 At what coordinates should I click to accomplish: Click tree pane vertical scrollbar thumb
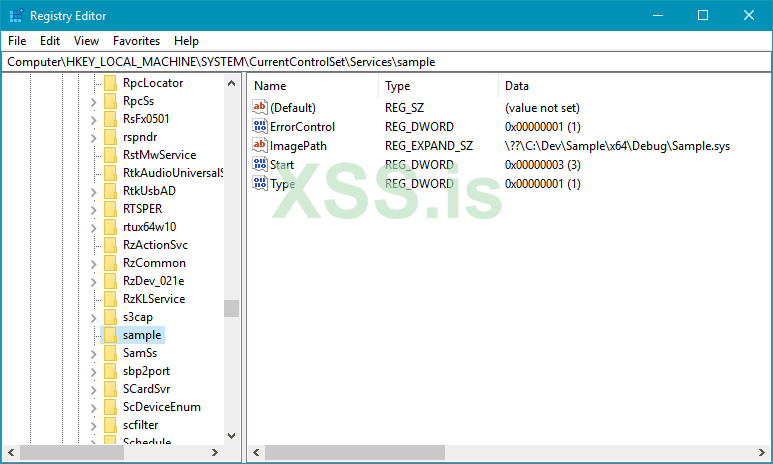tap(231, 309)
